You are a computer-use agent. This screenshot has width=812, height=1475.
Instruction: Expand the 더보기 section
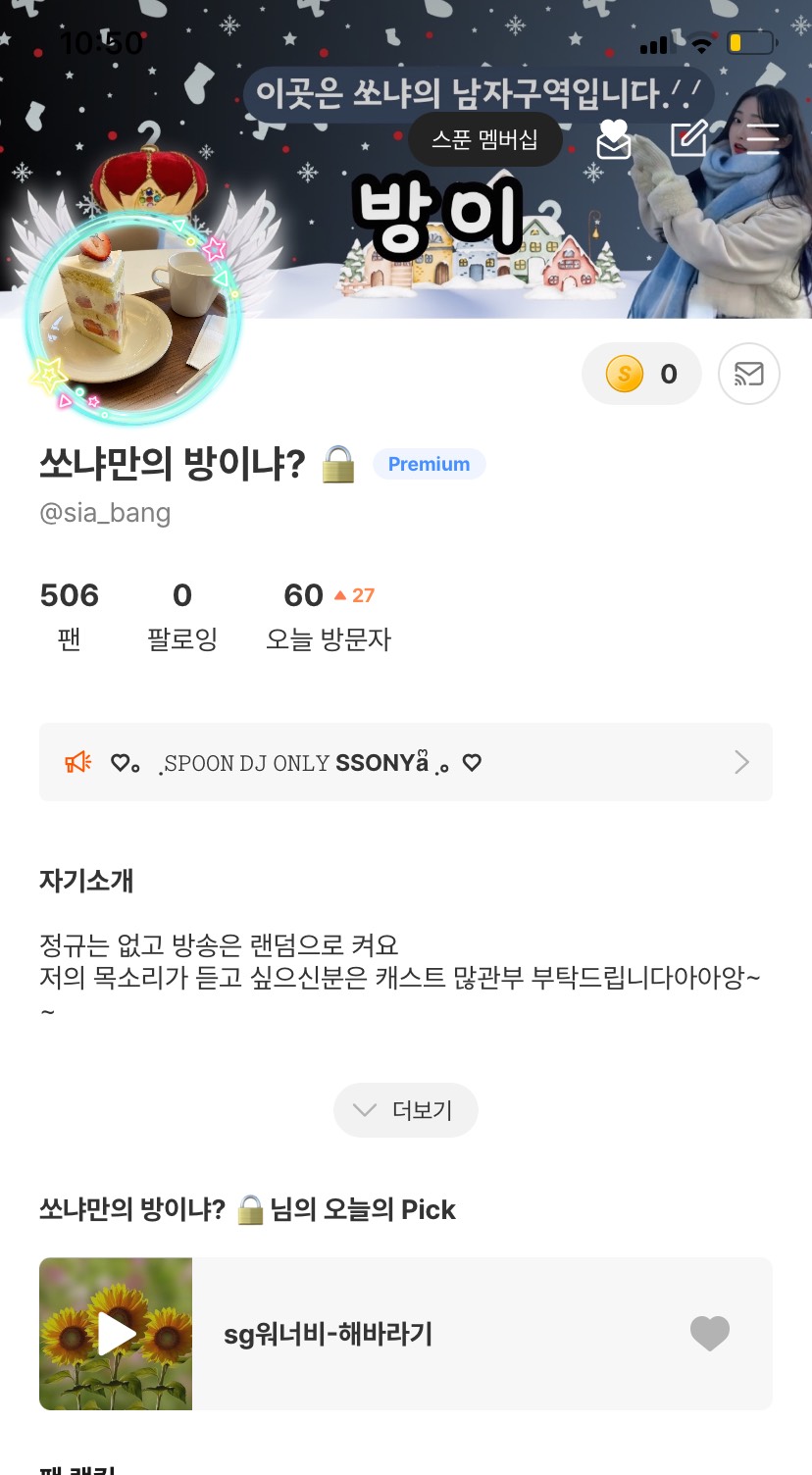406,1110
